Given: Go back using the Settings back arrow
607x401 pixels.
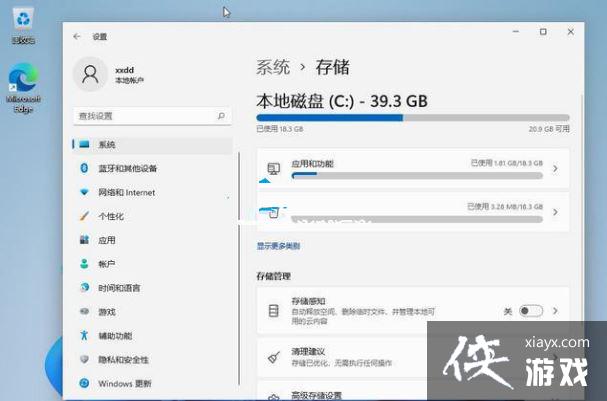Looking at the screenshot, I should coord(77,36).
